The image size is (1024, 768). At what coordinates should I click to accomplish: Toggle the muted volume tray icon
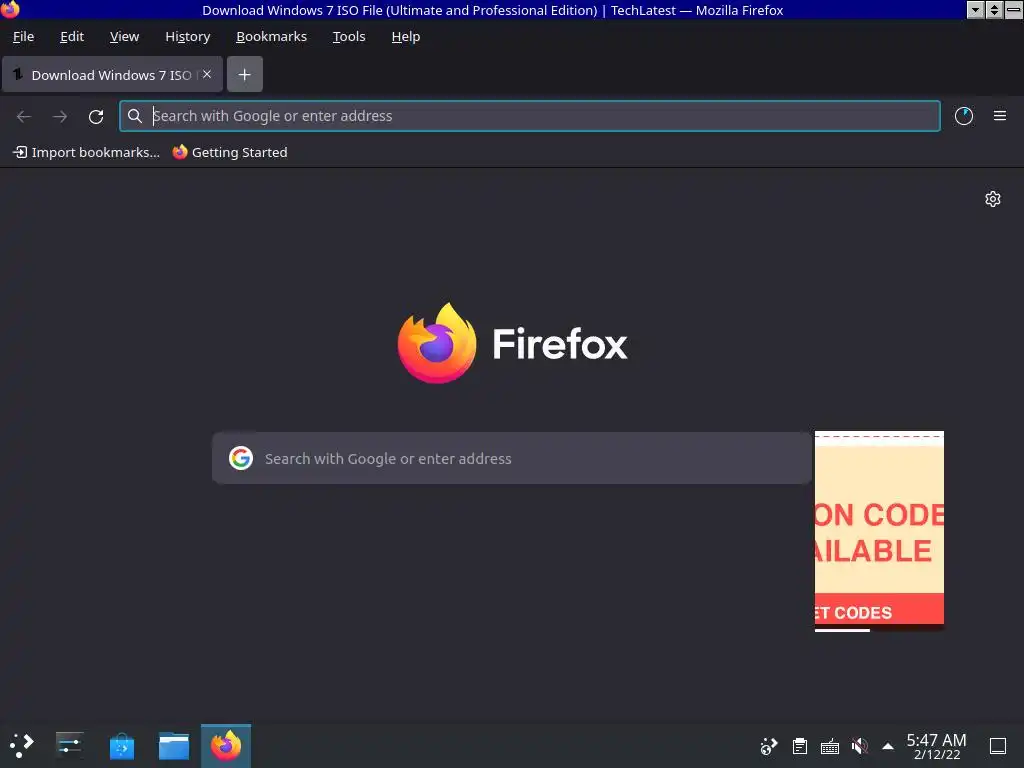pos(859,746)
